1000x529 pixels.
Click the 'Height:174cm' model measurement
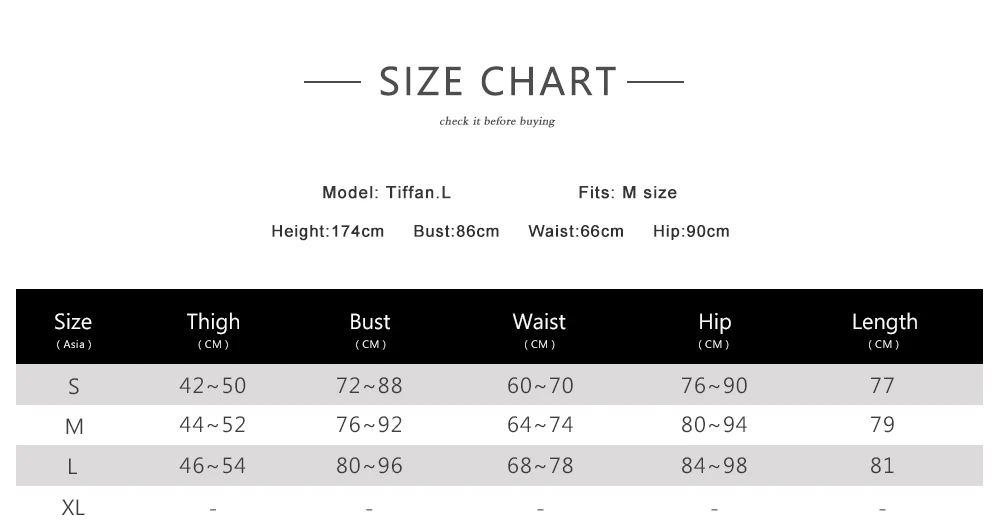pyautogui.click(x=327, y=232)
